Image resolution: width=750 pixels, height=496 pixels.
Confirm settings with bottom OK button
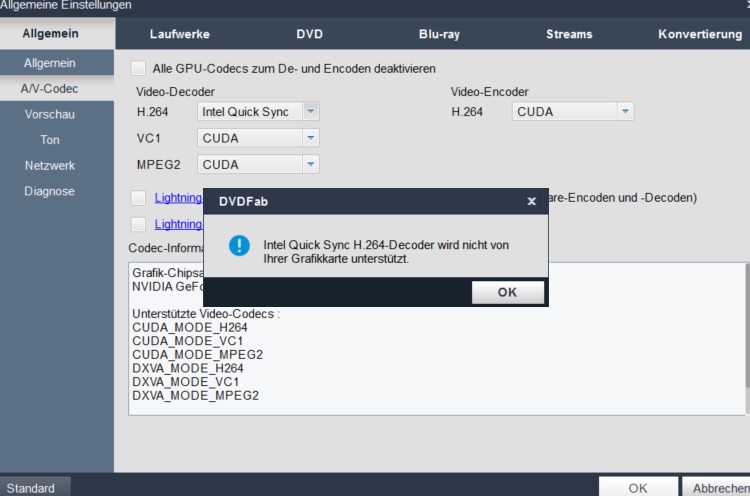click(x=638, y=487)
